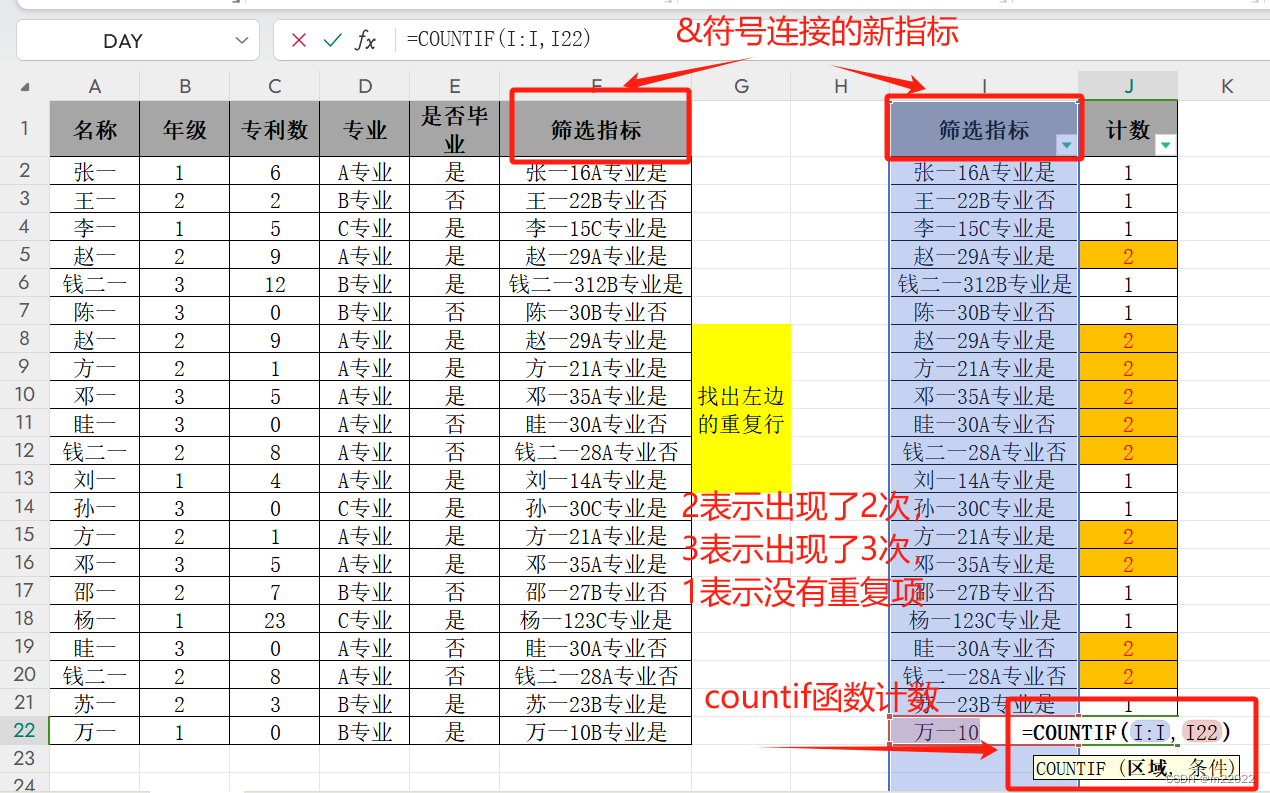The image size is (1270, 793).
Task: Select 苏一23B专业是 in column F
Action: 596,703
